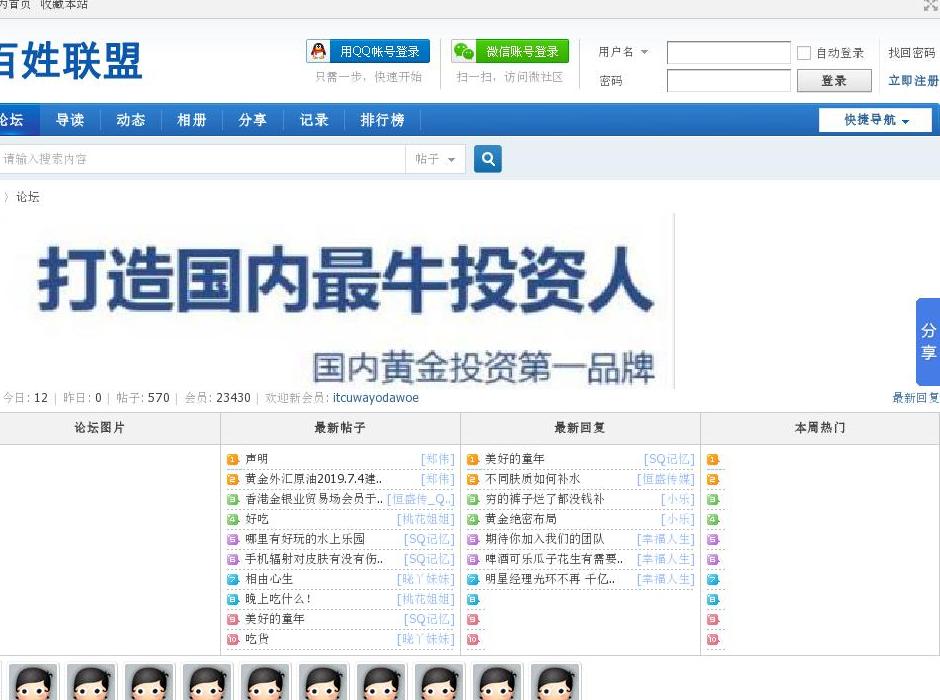Click the 本周热门 column header

point(820,428)
